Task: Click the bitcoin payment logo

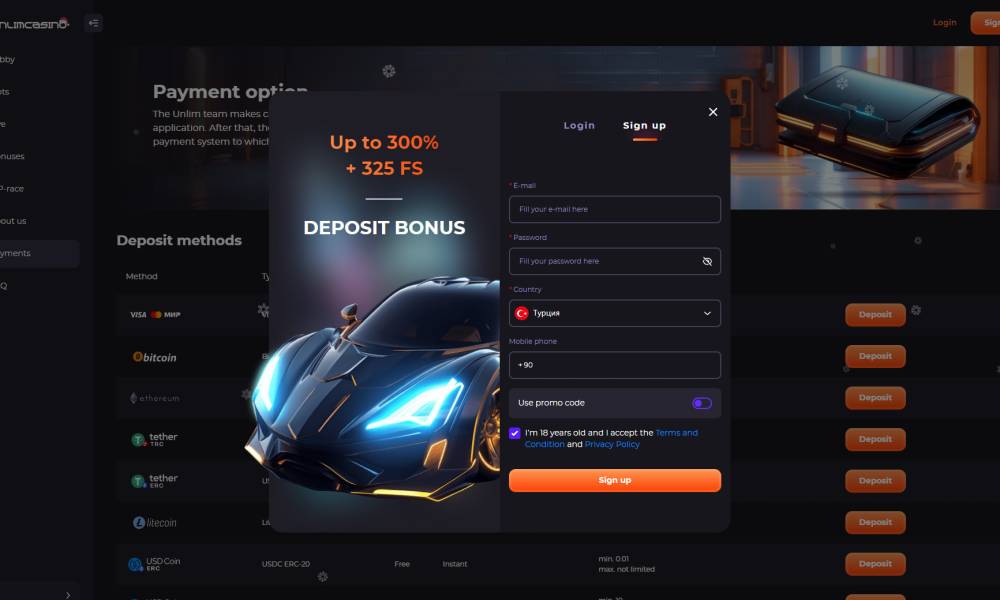Action: tap(154, 357)
